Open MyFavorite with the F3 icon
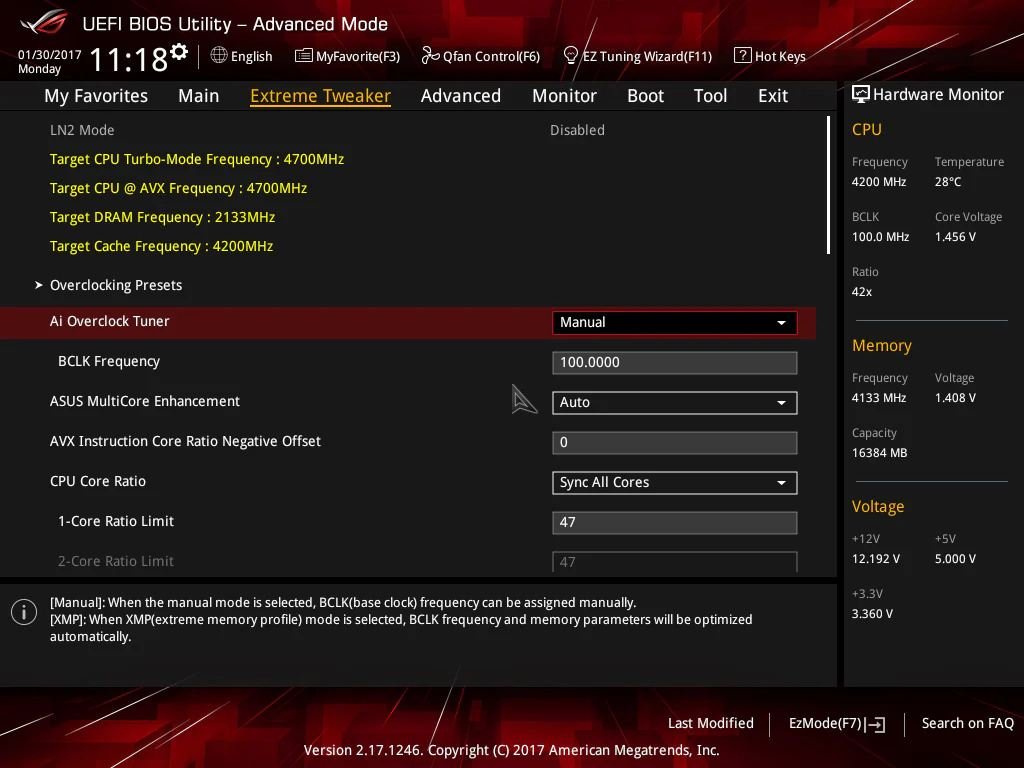This screenshot has width=1024, height=768. [347, 56]
